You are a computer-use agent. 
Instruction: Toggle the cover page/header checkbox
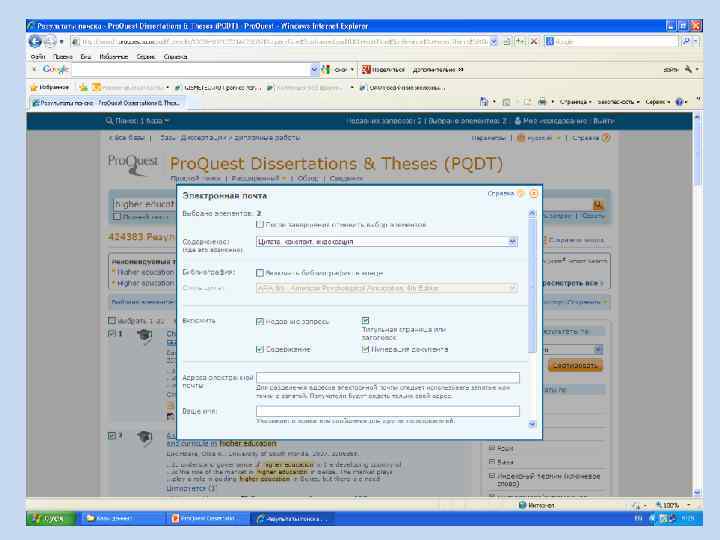pyautogui.click(x=366, y=320)
